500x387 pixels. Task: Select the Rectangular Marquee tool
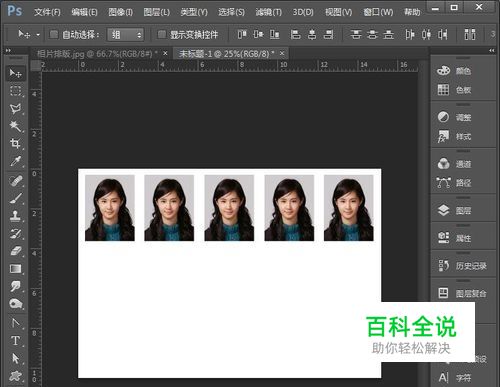[15, 91]
